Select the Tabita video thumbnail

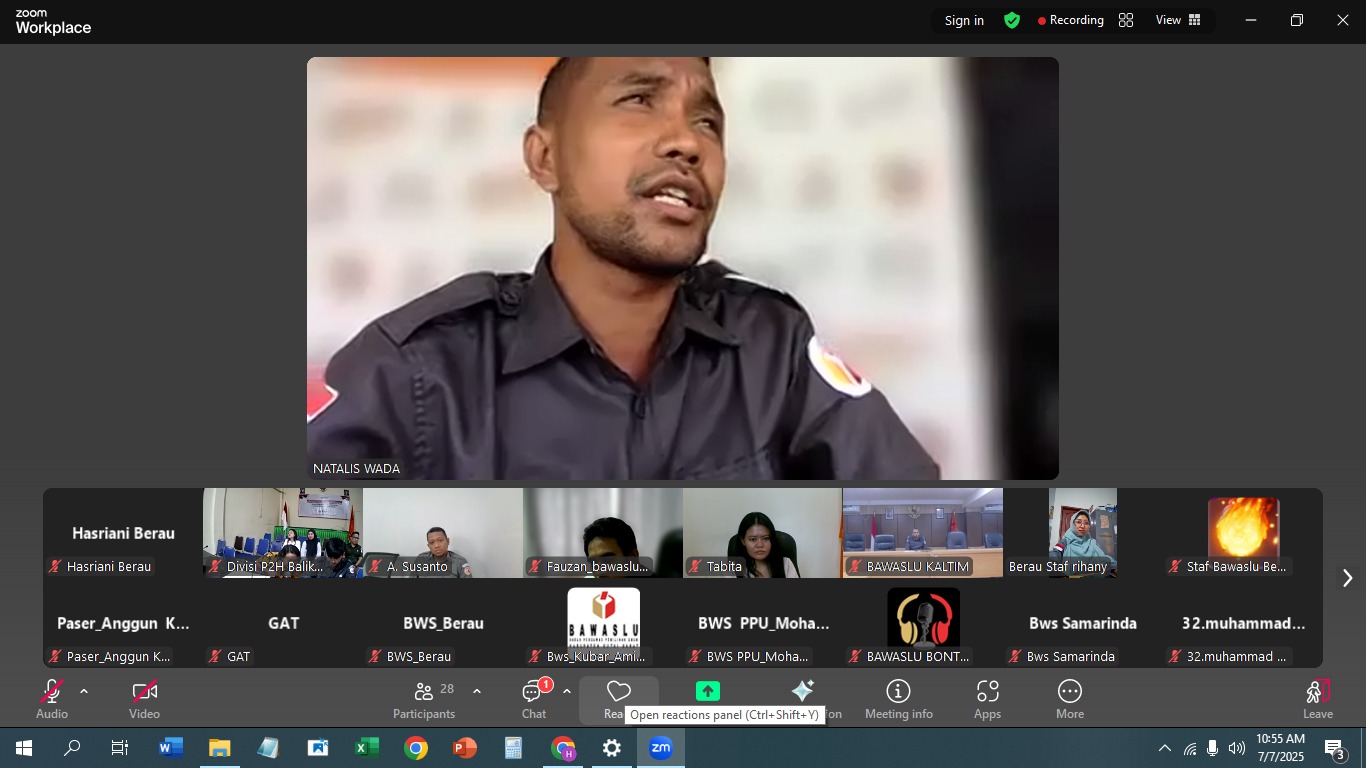[x=762, y=533]
